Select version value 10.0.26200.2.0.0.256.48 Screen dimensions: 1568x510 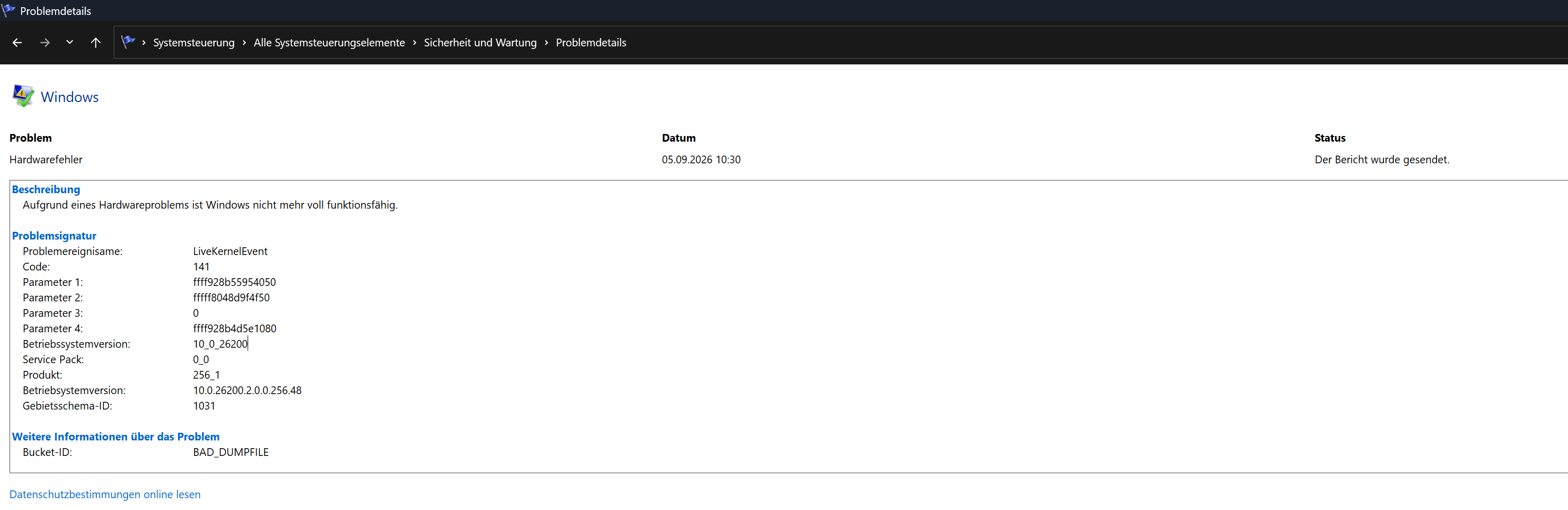point(247,390)
